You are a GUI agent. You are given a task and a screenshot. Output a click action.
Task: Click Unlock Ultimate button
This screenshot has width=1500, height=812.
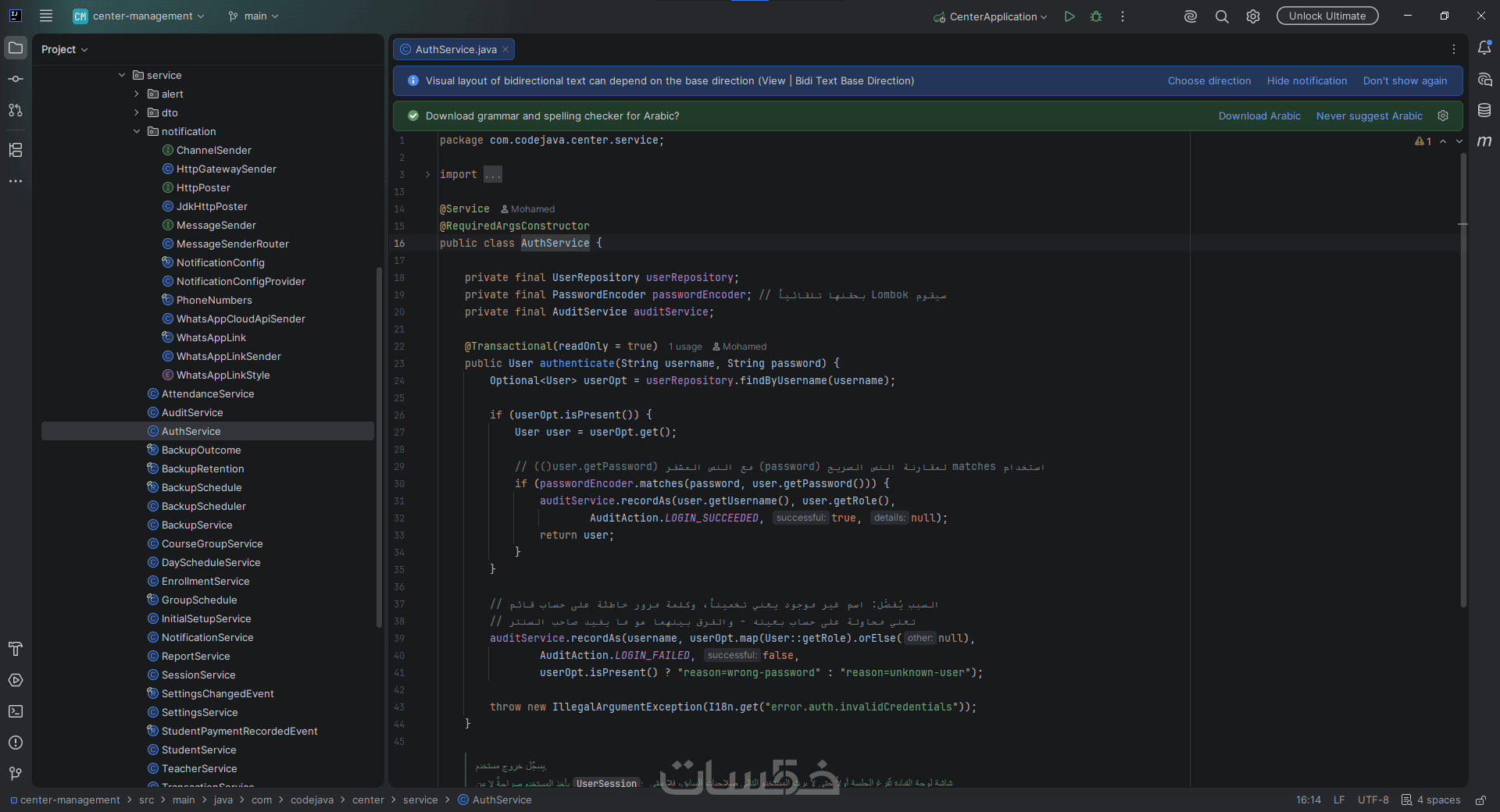pyautogui.click(x=1327, y=16)
